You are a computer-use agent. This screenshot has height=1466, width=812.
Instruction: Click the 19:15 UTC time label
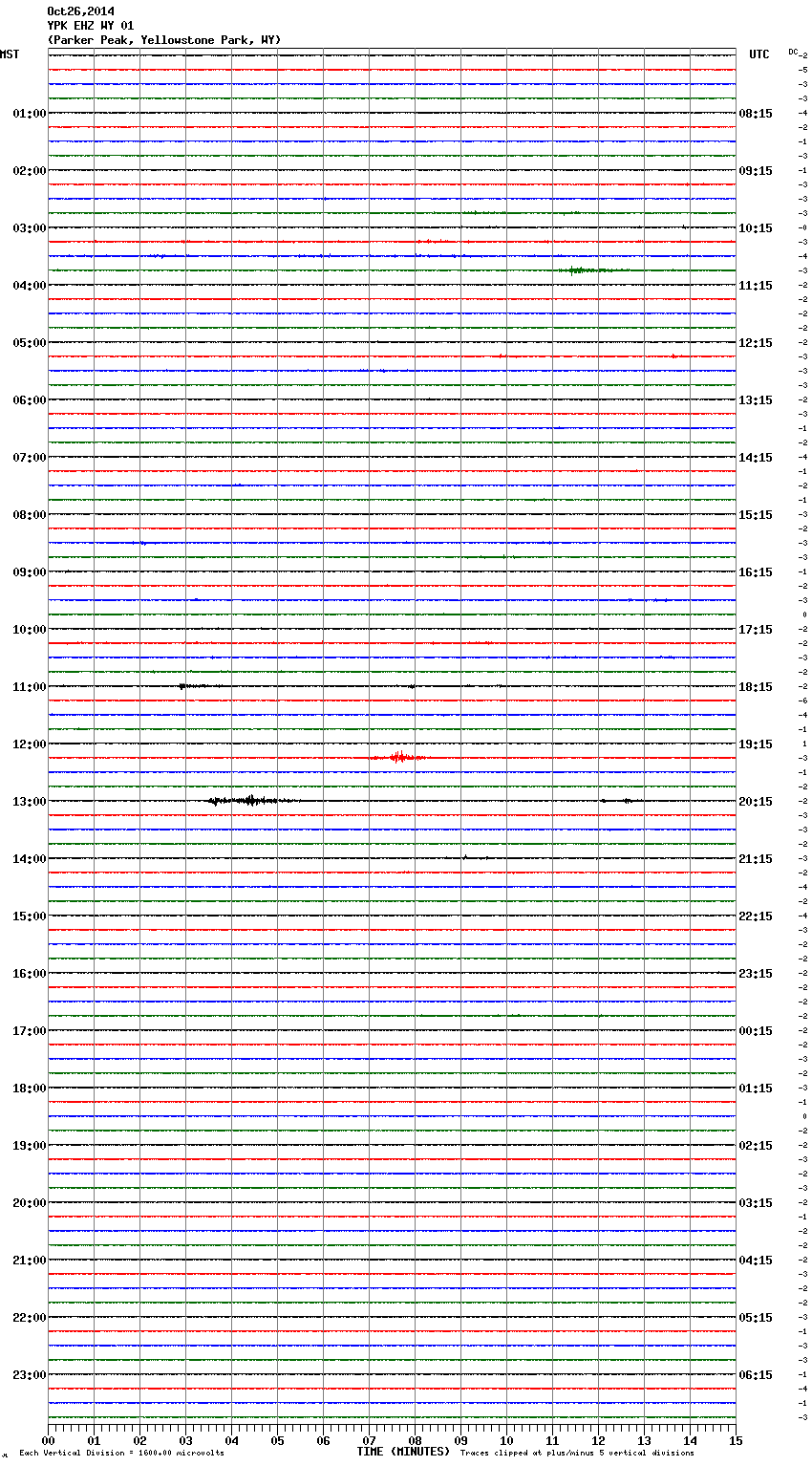click(756, 744)
